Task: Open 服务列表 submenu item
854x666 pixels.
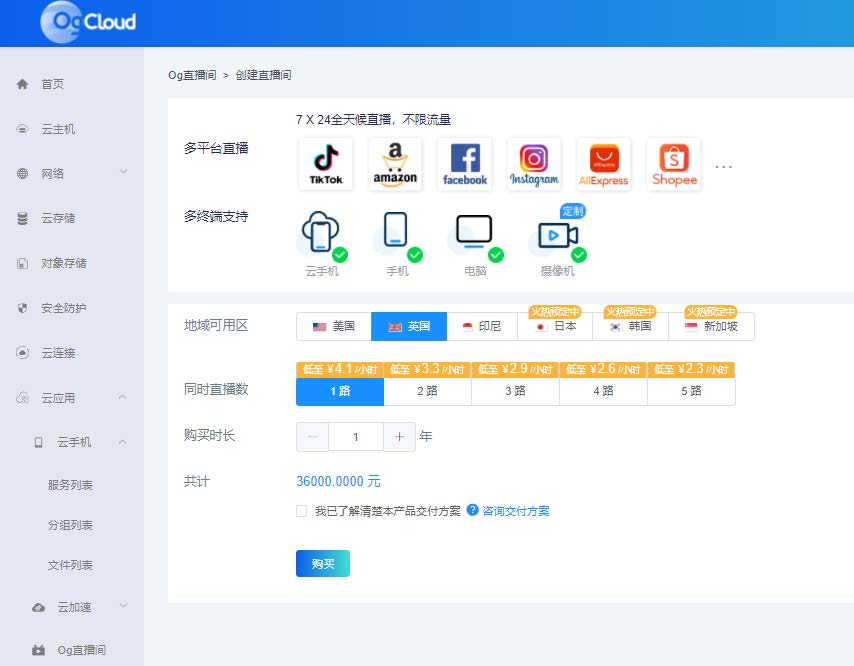Action: [72, 485]
